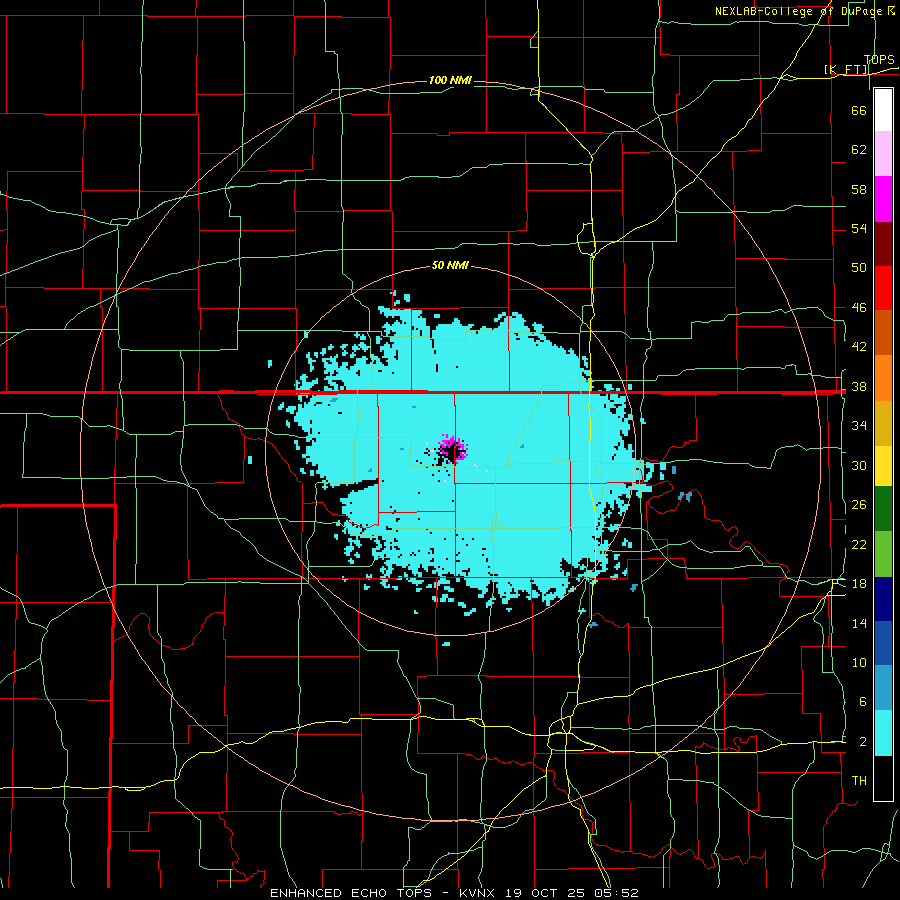This screenshot has width=900, height=900.
Task: Click the 30 value on the legend scale
Action: point(859,465)
